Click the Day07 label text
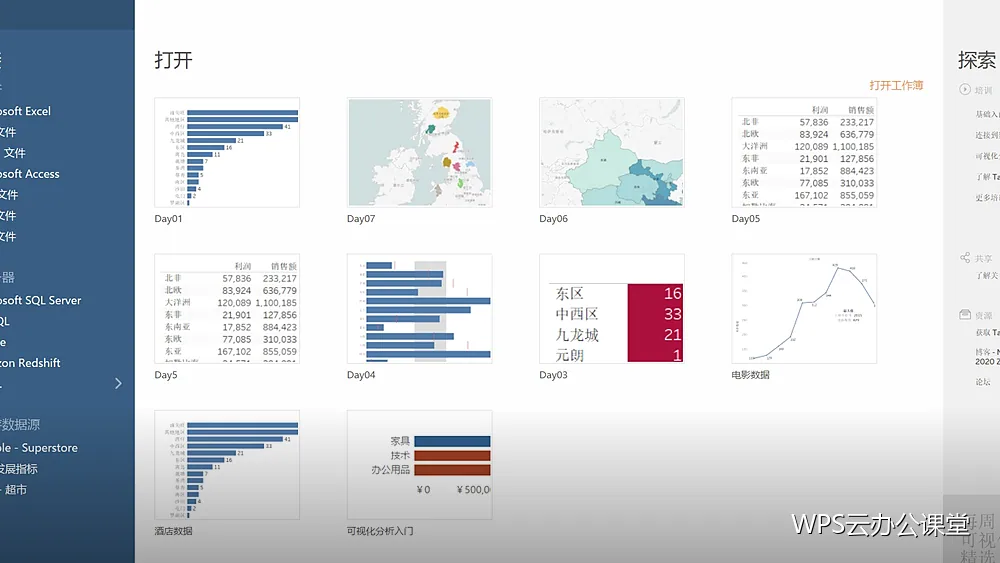The width and height of the screenshot is (1000, 563). 361,219
